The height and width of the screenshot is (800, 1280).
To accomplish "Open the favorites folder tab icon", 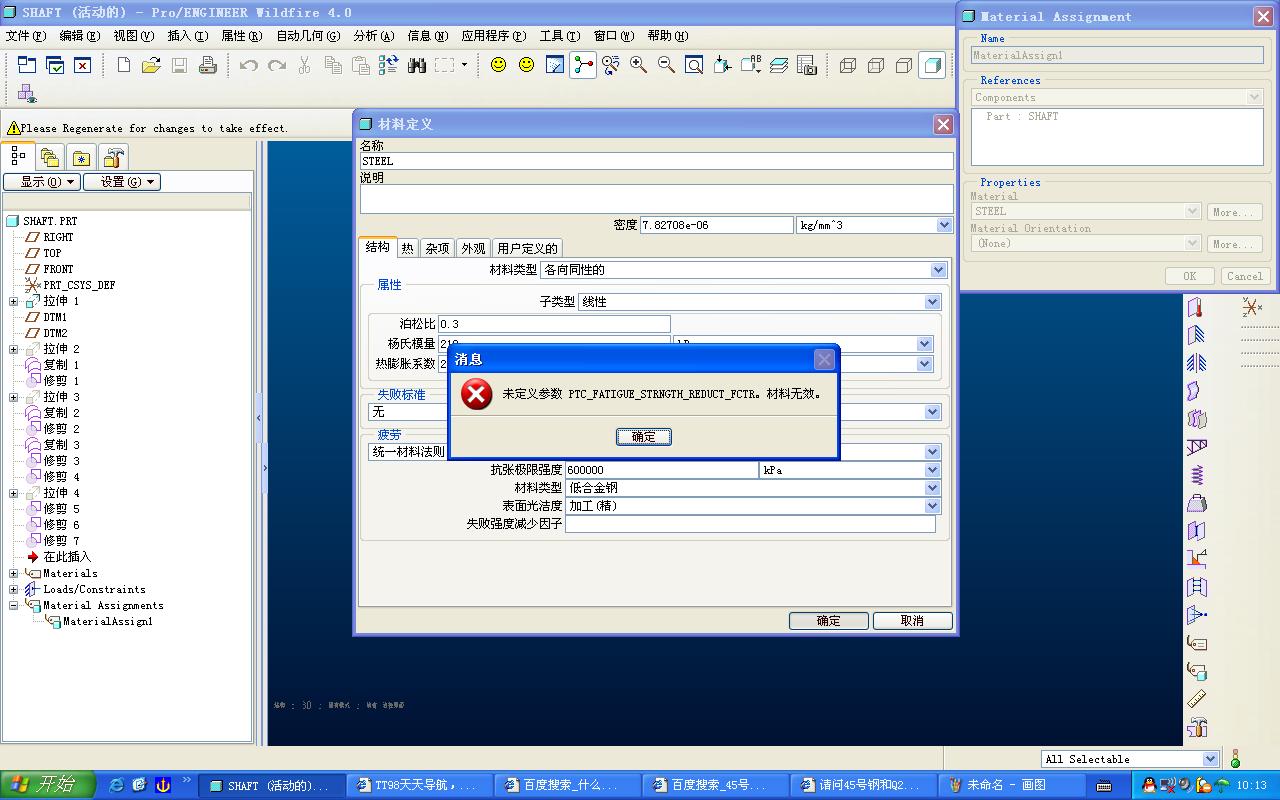I will point(82,157).
